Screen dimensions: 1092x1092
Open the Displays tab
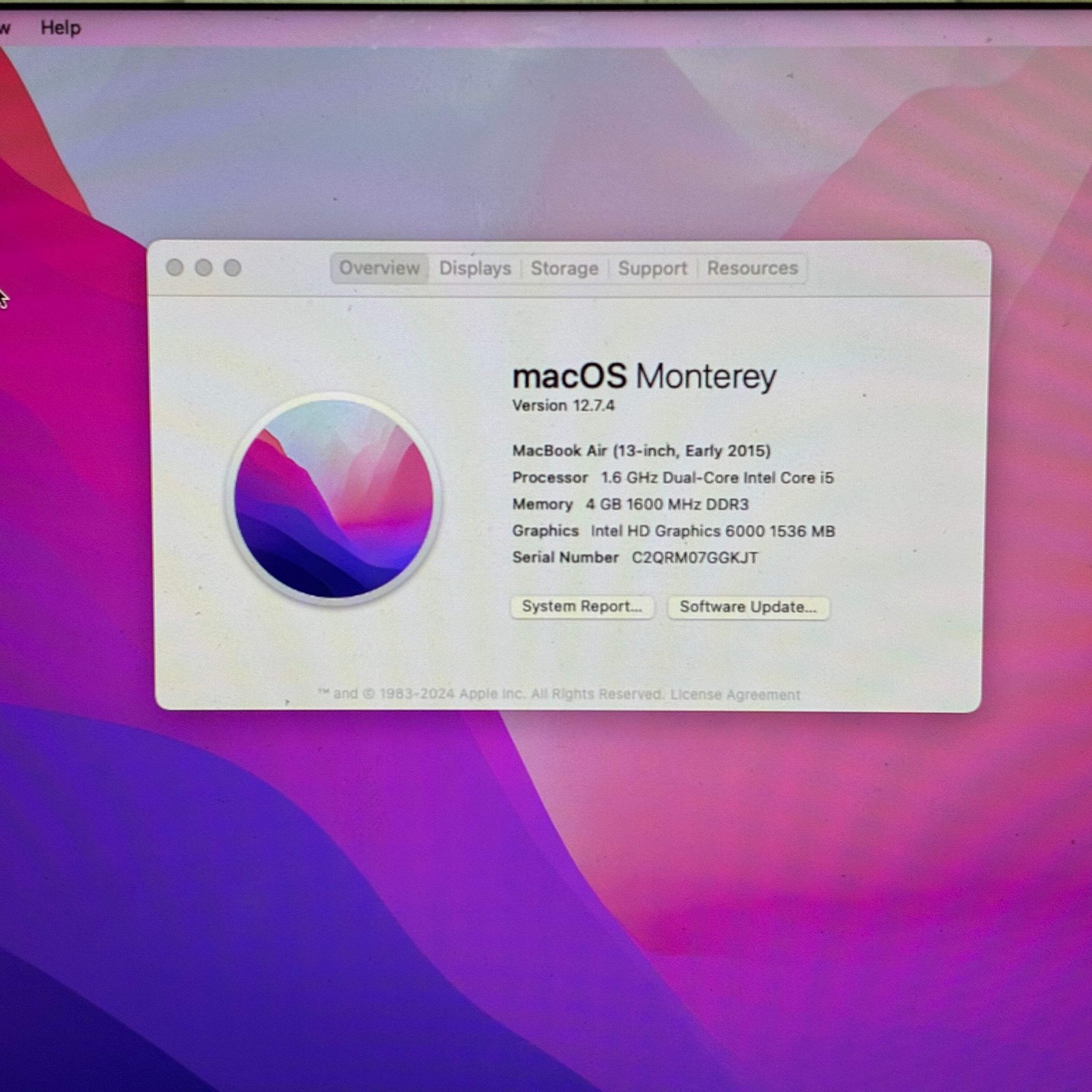click(x=475, y=268)
